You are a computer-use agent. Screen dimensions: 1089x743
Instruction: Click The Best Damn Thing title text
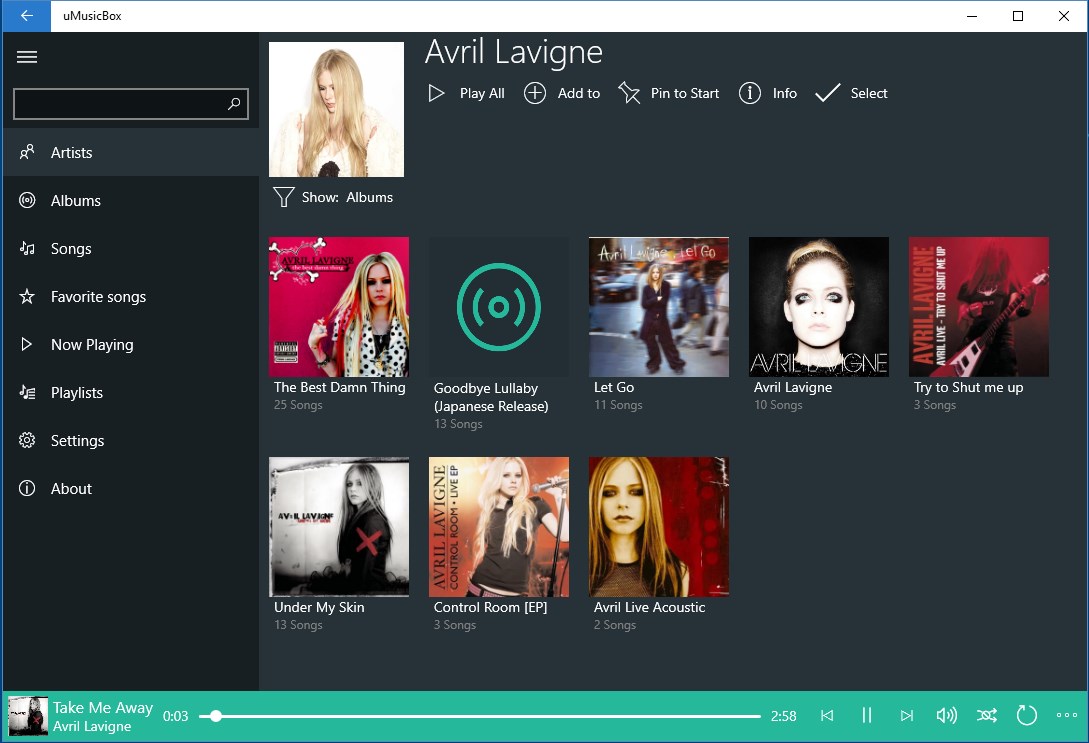coord(340,387)
